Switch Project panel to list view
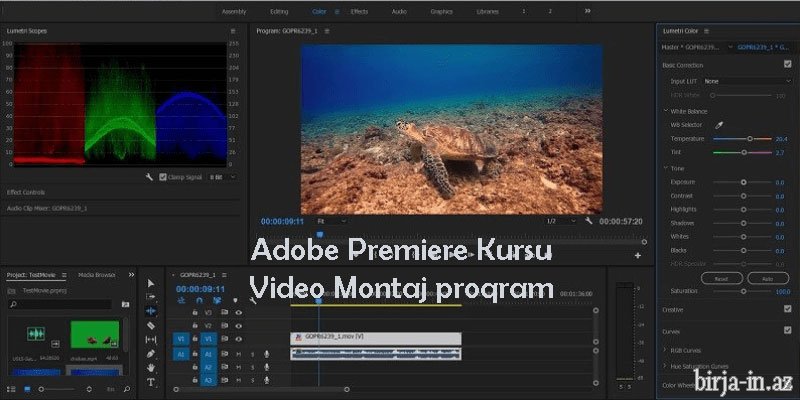This screenshot has width=800, height=400. pos(11,389)
